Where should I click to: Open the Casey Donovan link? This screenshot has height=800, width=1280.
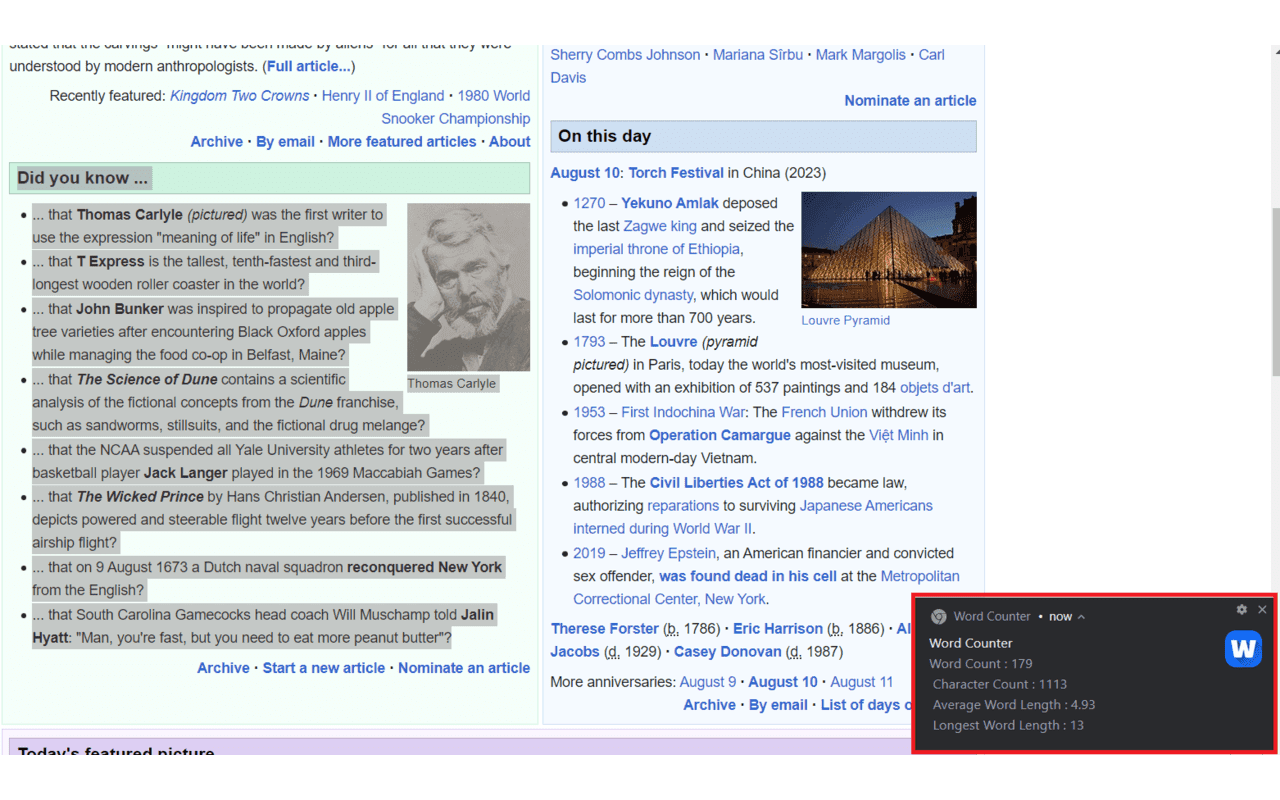[x=728, y=652]
